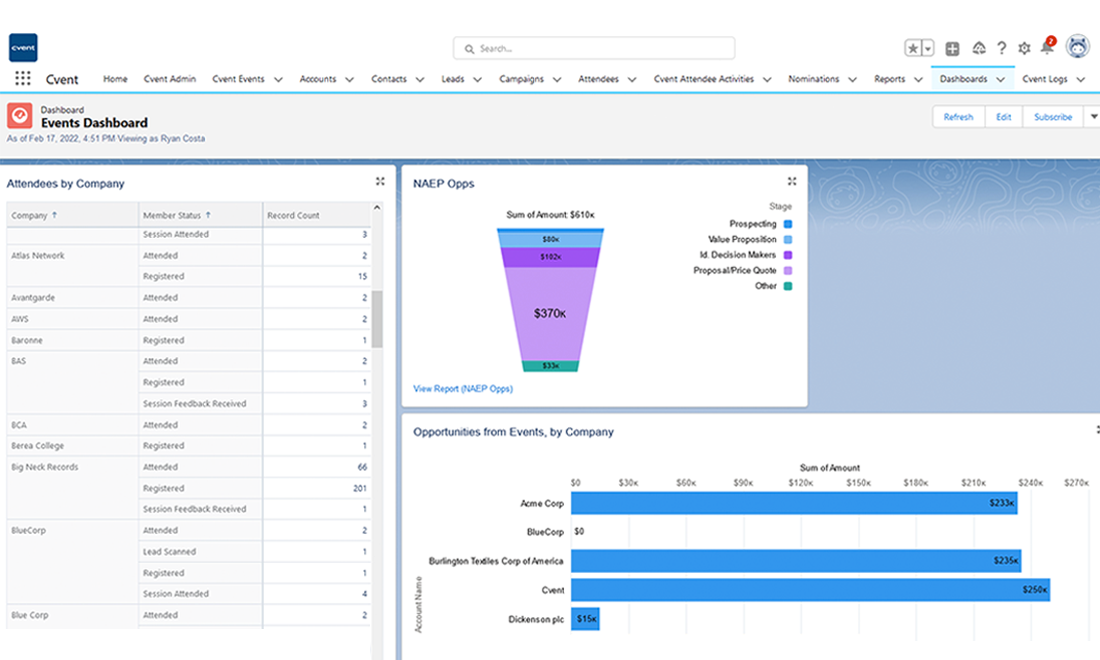This screenshot has height=660, width=1100.
Task: Click the Dickenson plc $15k bar
Action: [585, 619]
